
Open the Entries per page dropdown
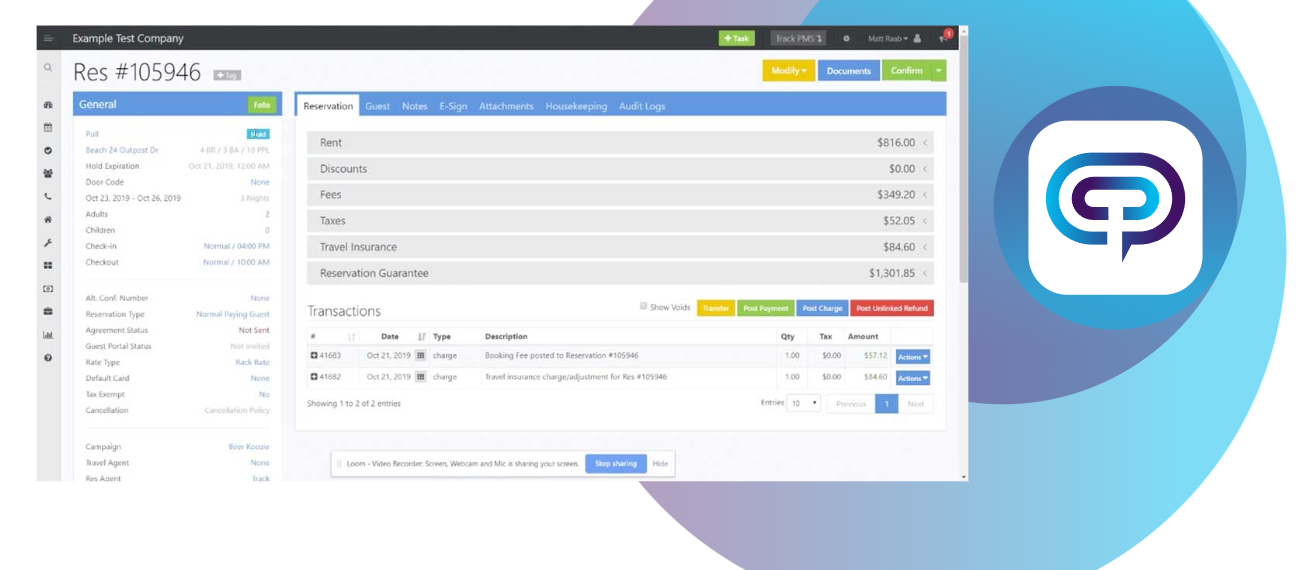[803, 404]
